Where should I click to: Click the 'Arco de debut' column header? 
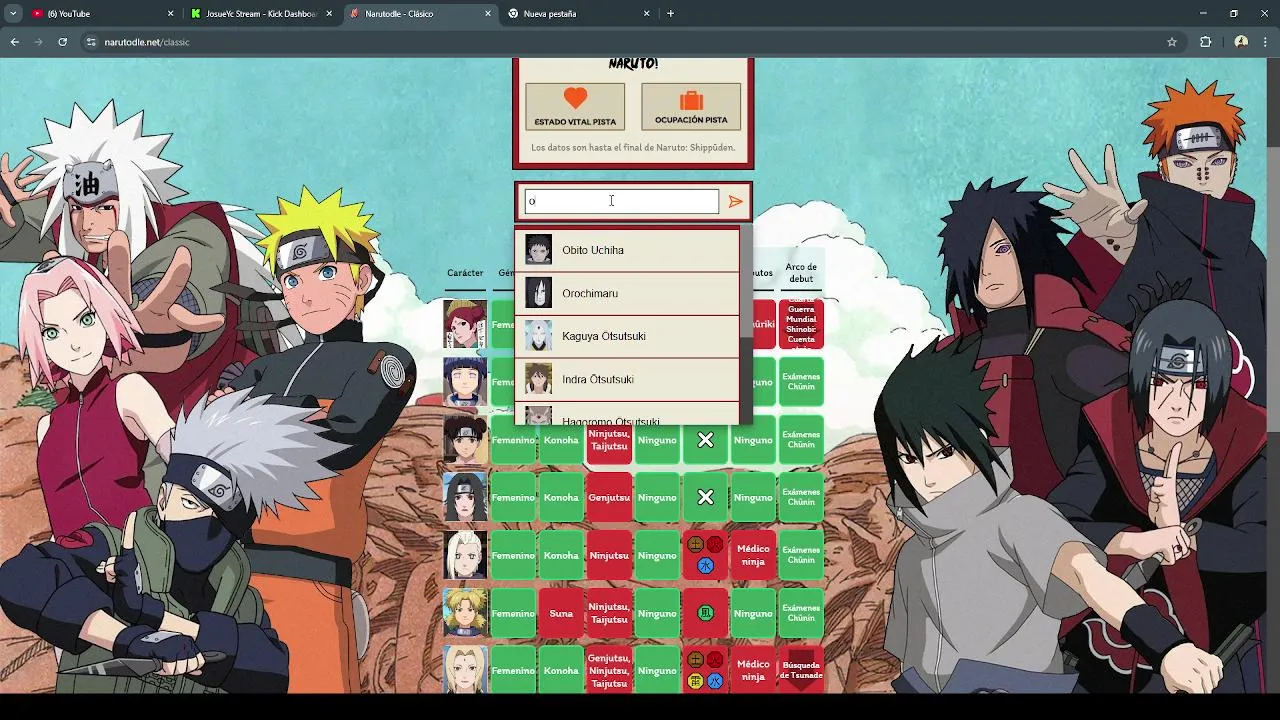click(x=801, y=273)
